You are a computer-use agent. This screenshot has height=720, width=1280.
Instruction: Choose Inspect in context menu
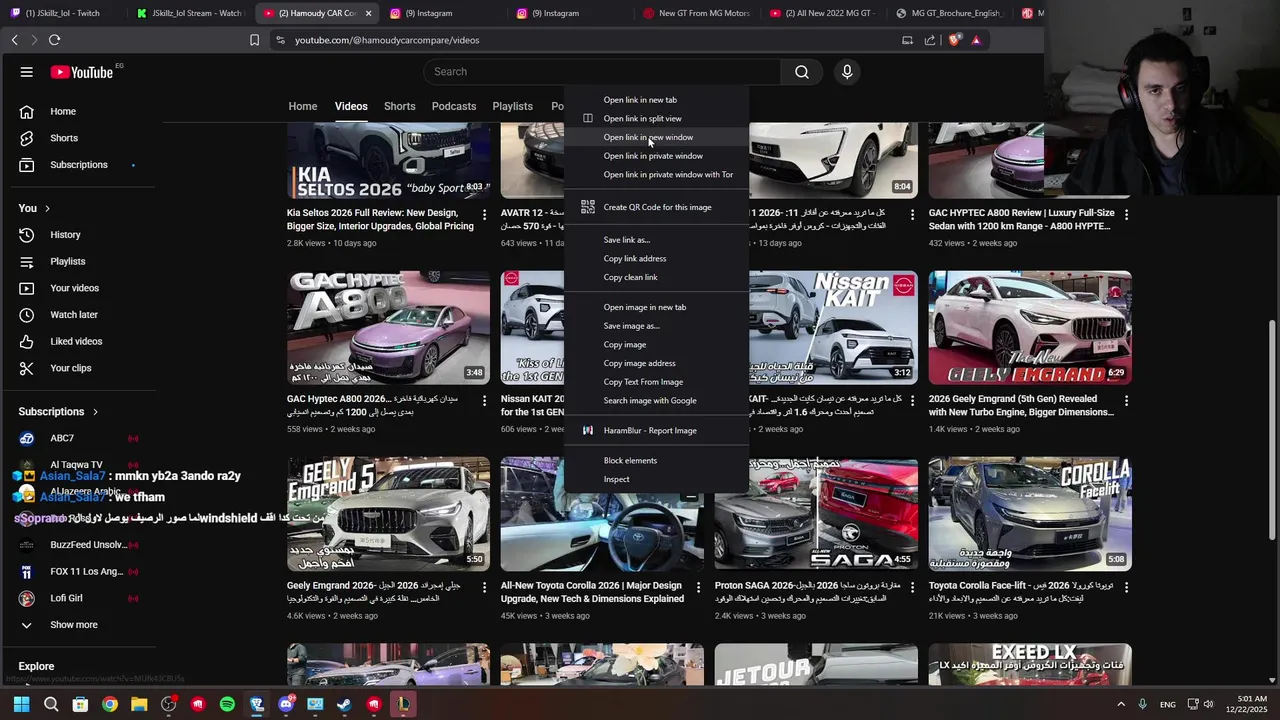(x=656, y=479)
